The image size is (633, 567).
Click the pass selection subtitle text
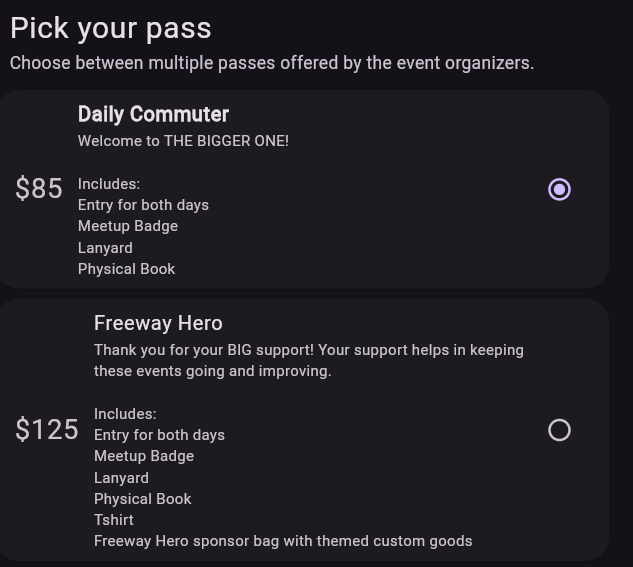(x=272, y=63)
